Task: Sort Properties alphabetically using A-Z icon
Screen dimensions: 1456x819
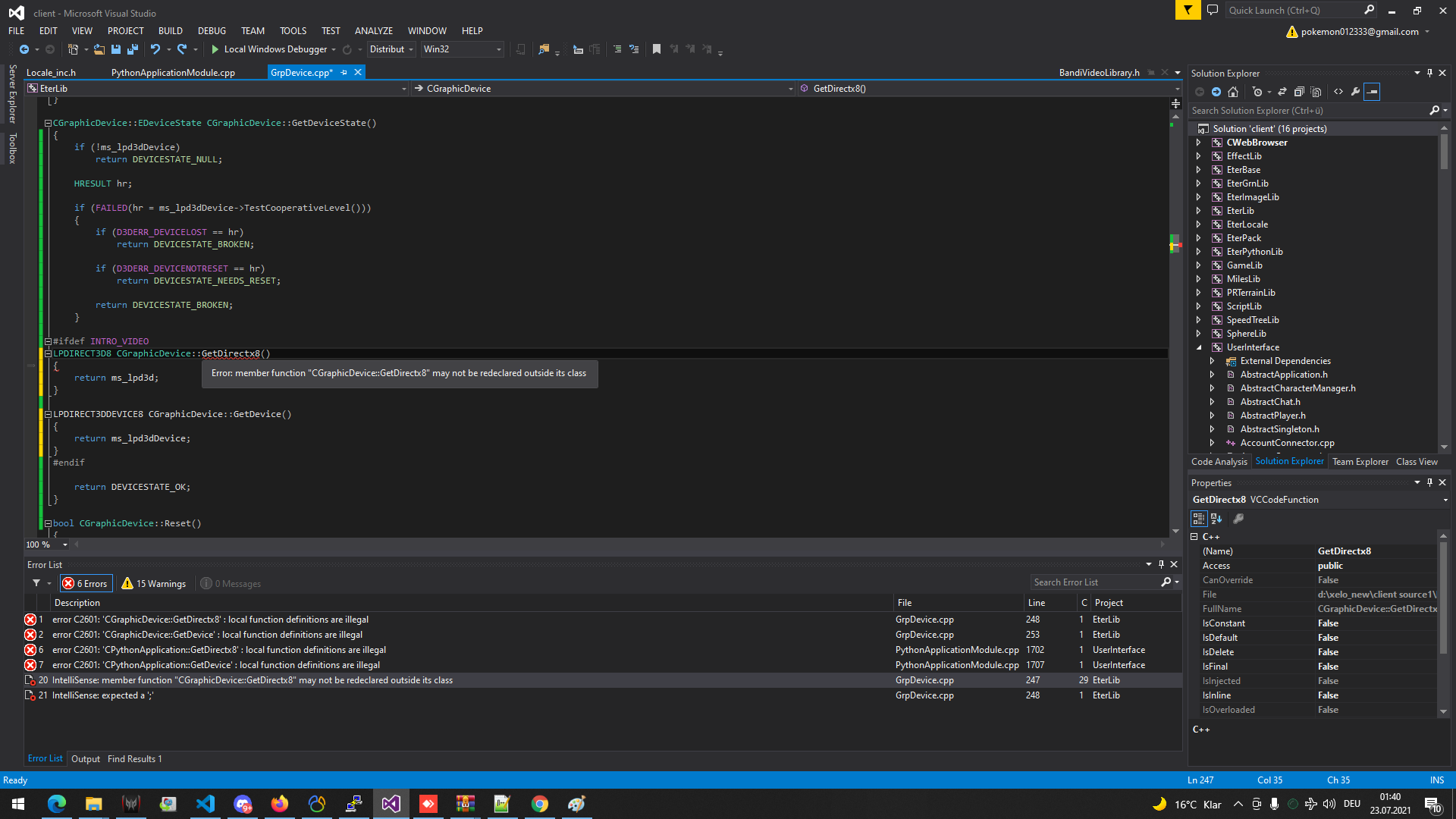Action: [1216, 519]
